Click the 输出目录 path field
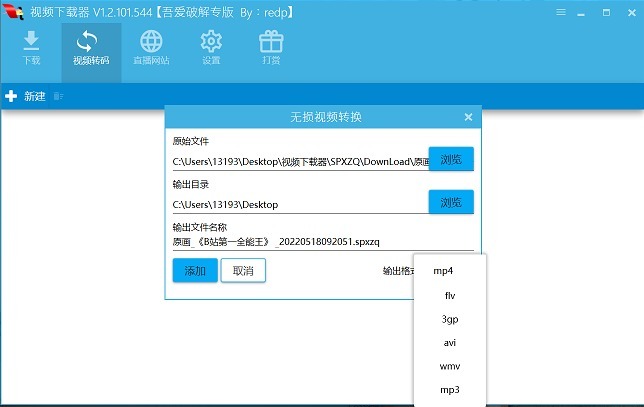 coord(299,204)
